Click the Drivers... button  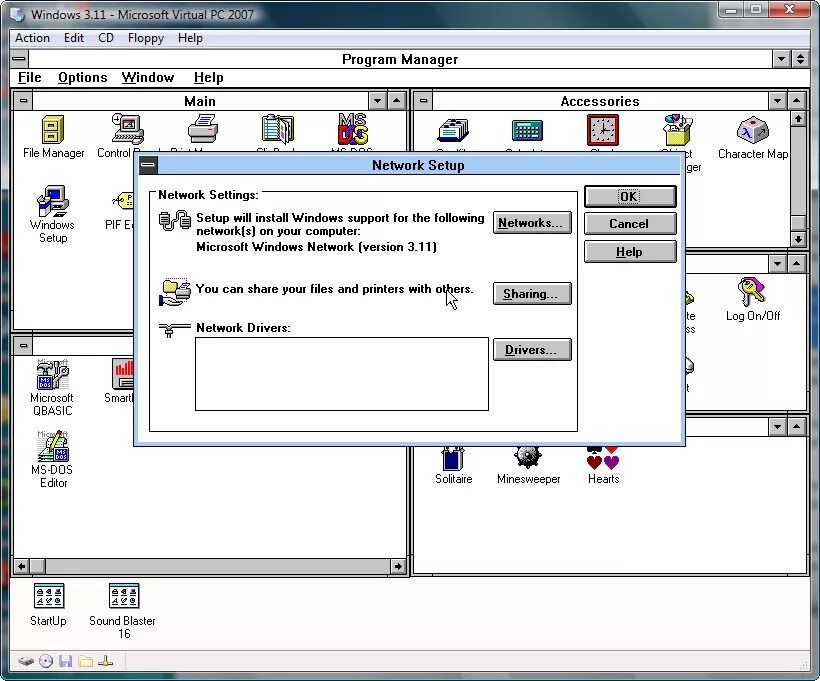click(532, 350)
